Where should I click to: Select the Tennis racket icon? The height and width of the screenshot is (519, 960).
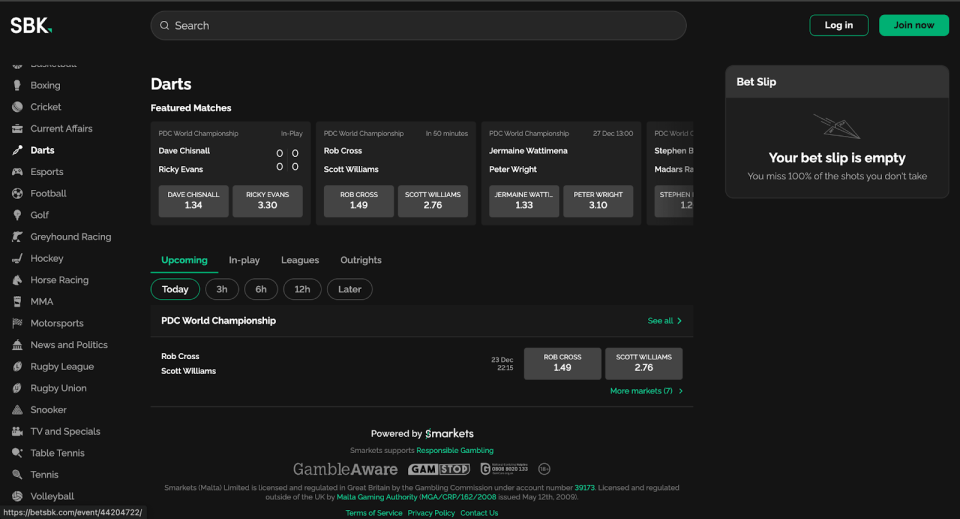point(17,474)
